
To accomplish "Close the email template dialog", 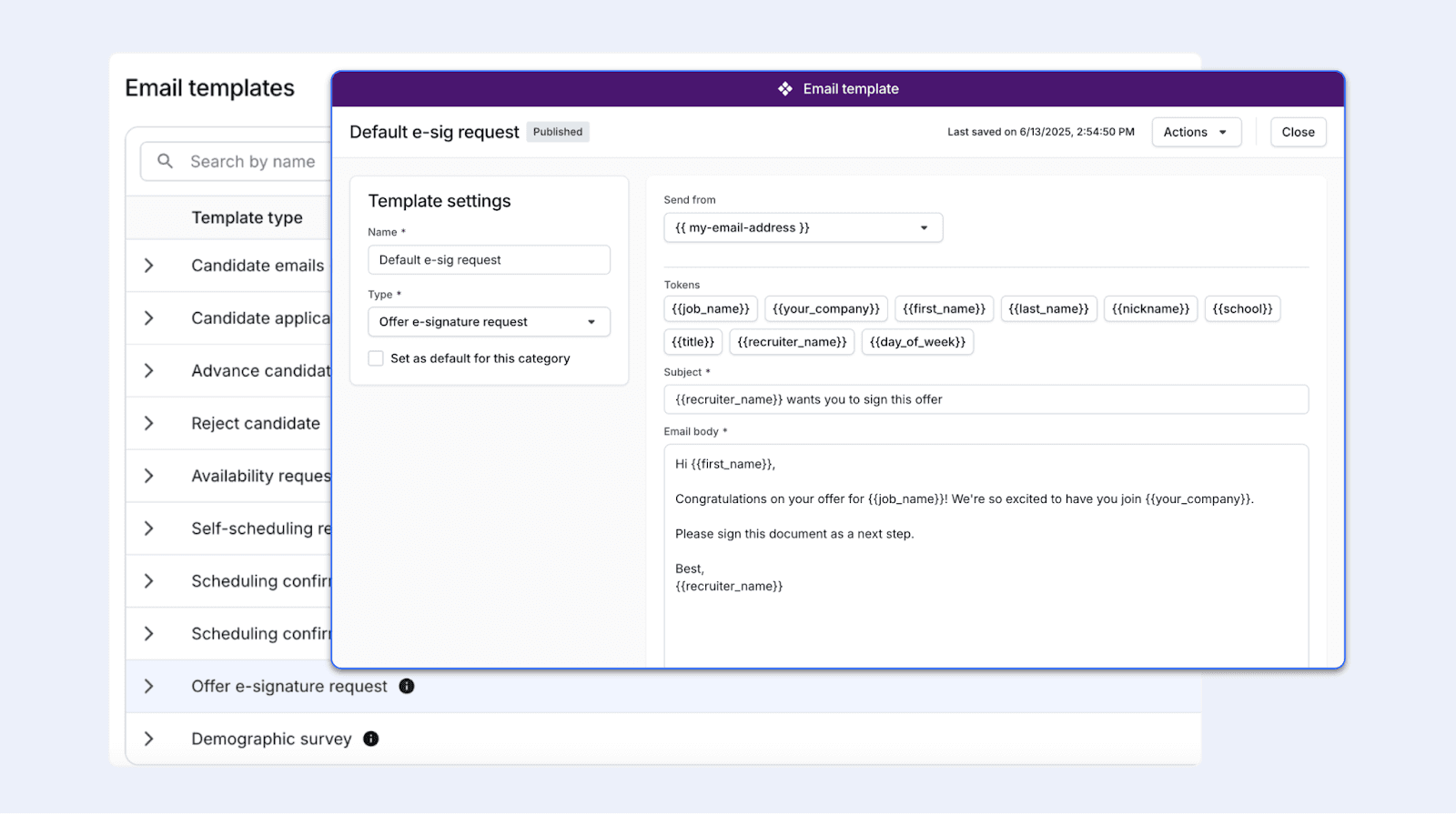I will 1298,132.
